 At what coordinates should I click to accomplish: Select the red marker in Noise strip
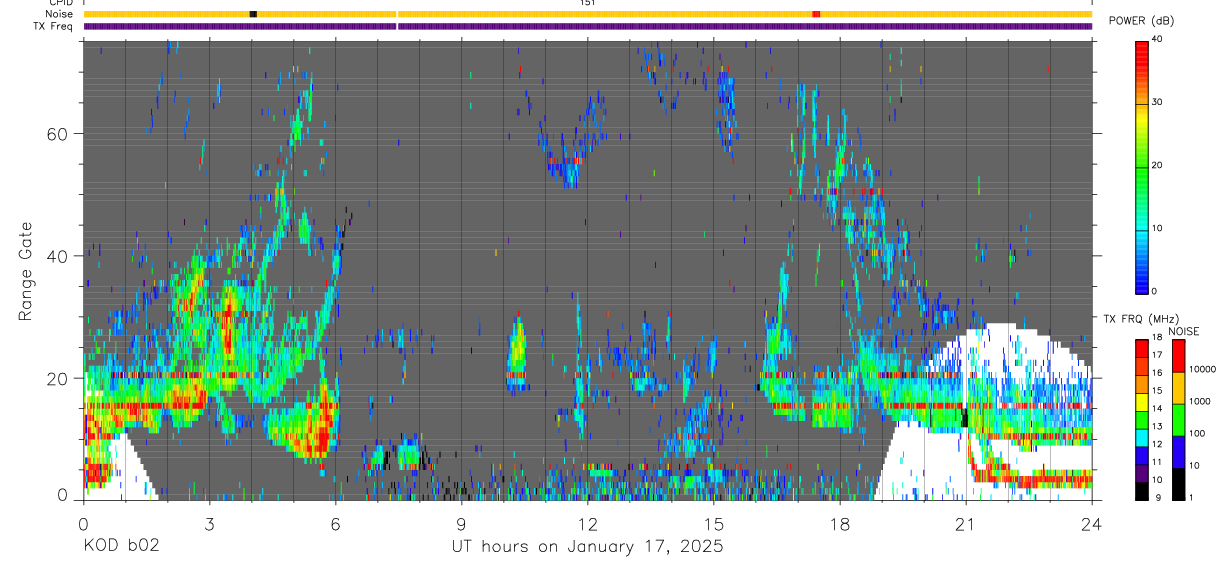coord(816,14)
